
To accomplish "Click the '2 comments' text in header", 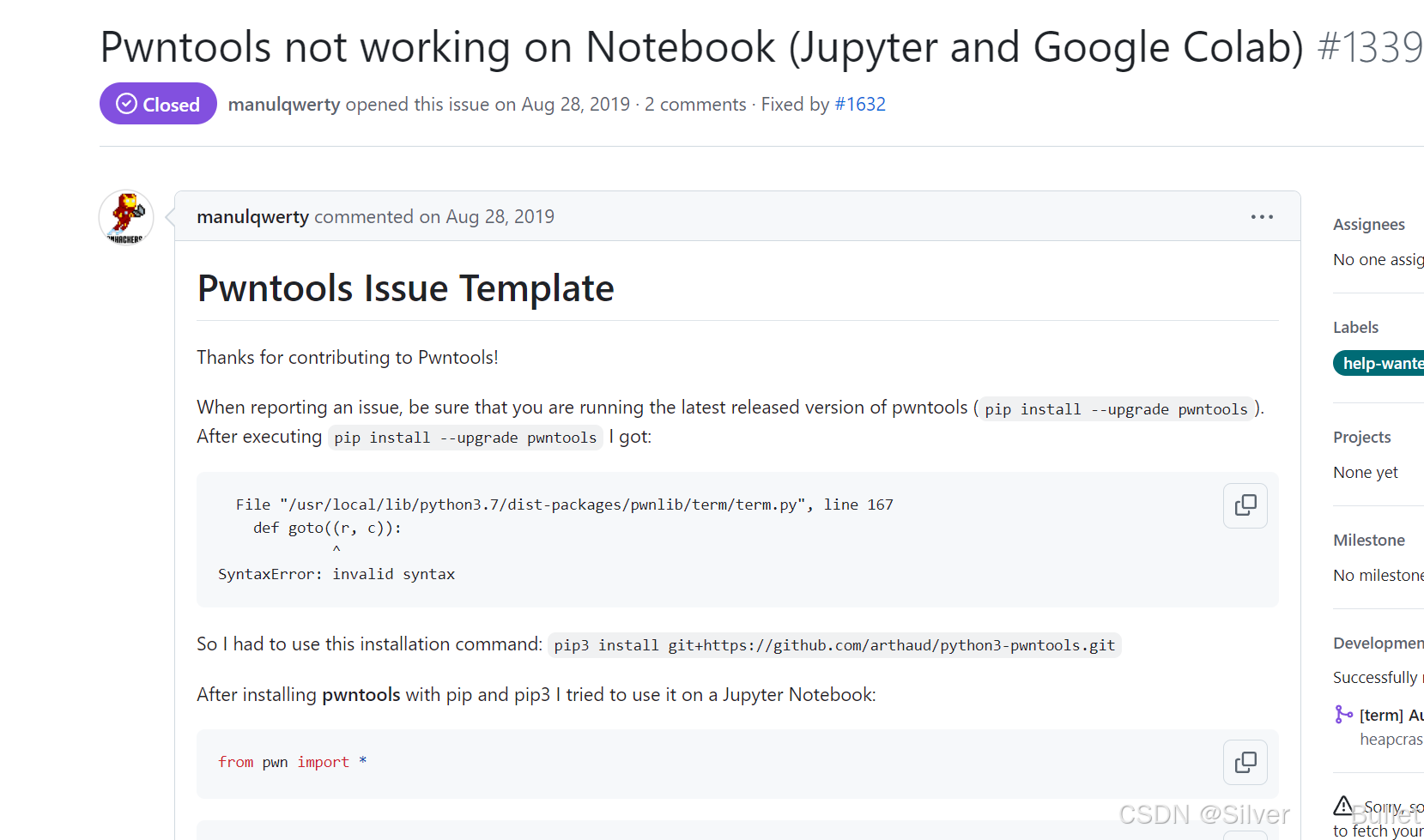I will pos(695,104).
